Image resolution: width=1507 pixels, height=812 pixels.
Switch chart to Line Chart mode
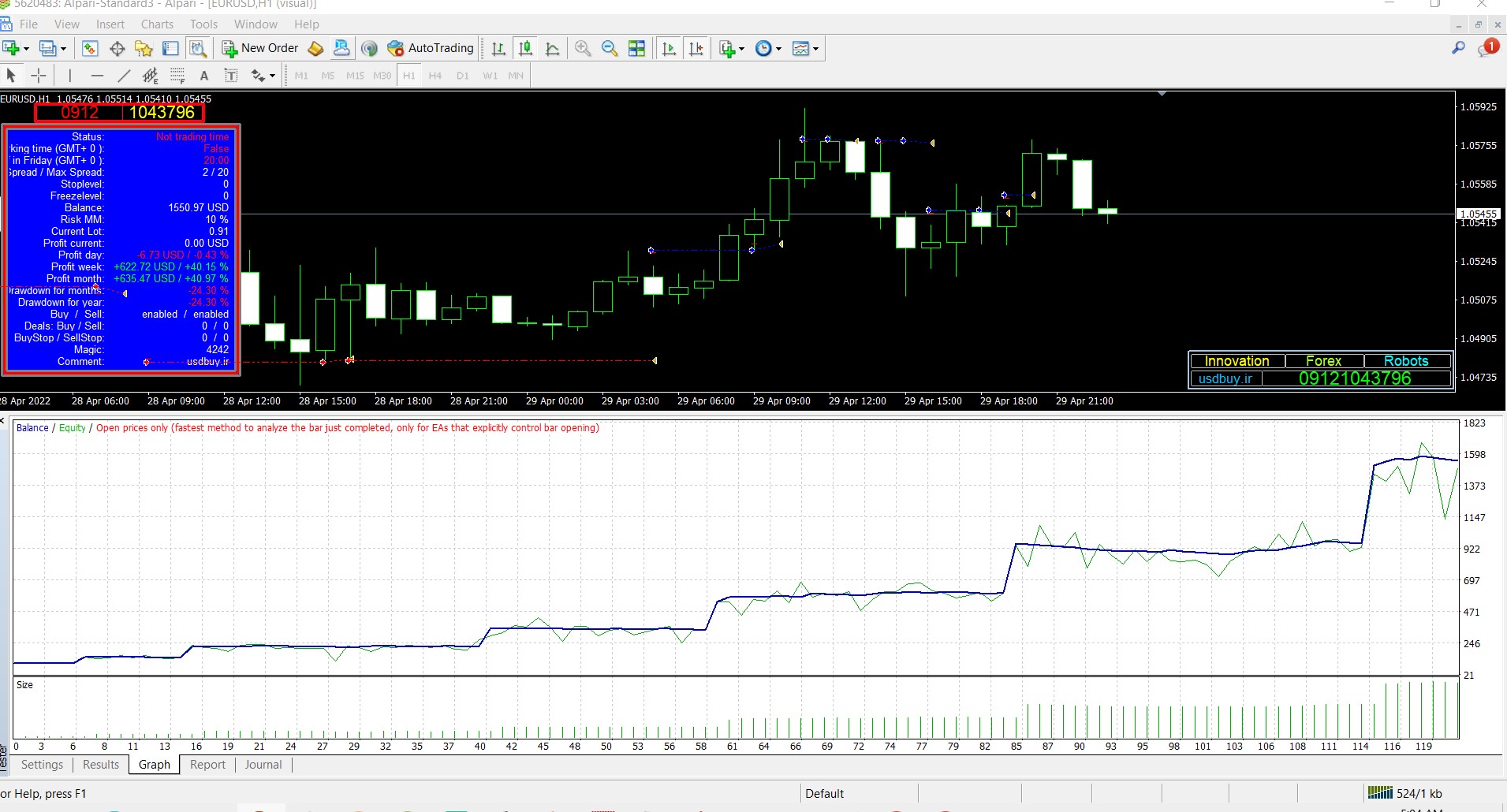click(553, 49)
